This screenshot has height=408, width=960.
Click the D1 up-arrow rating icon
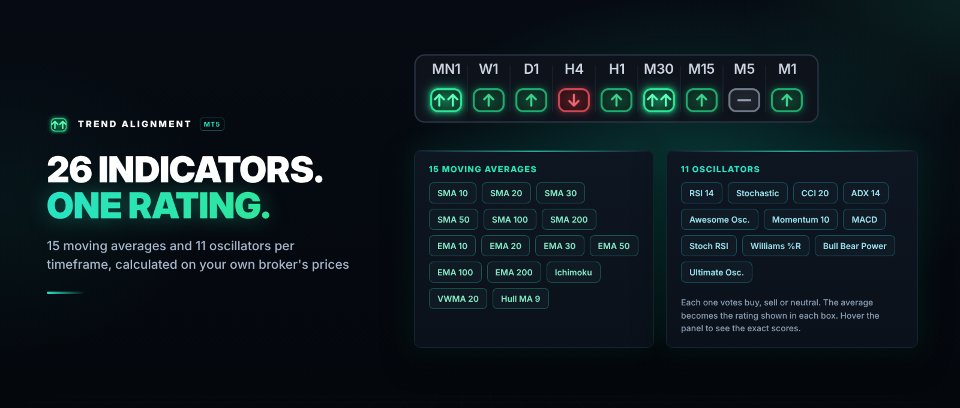point(531,100)
